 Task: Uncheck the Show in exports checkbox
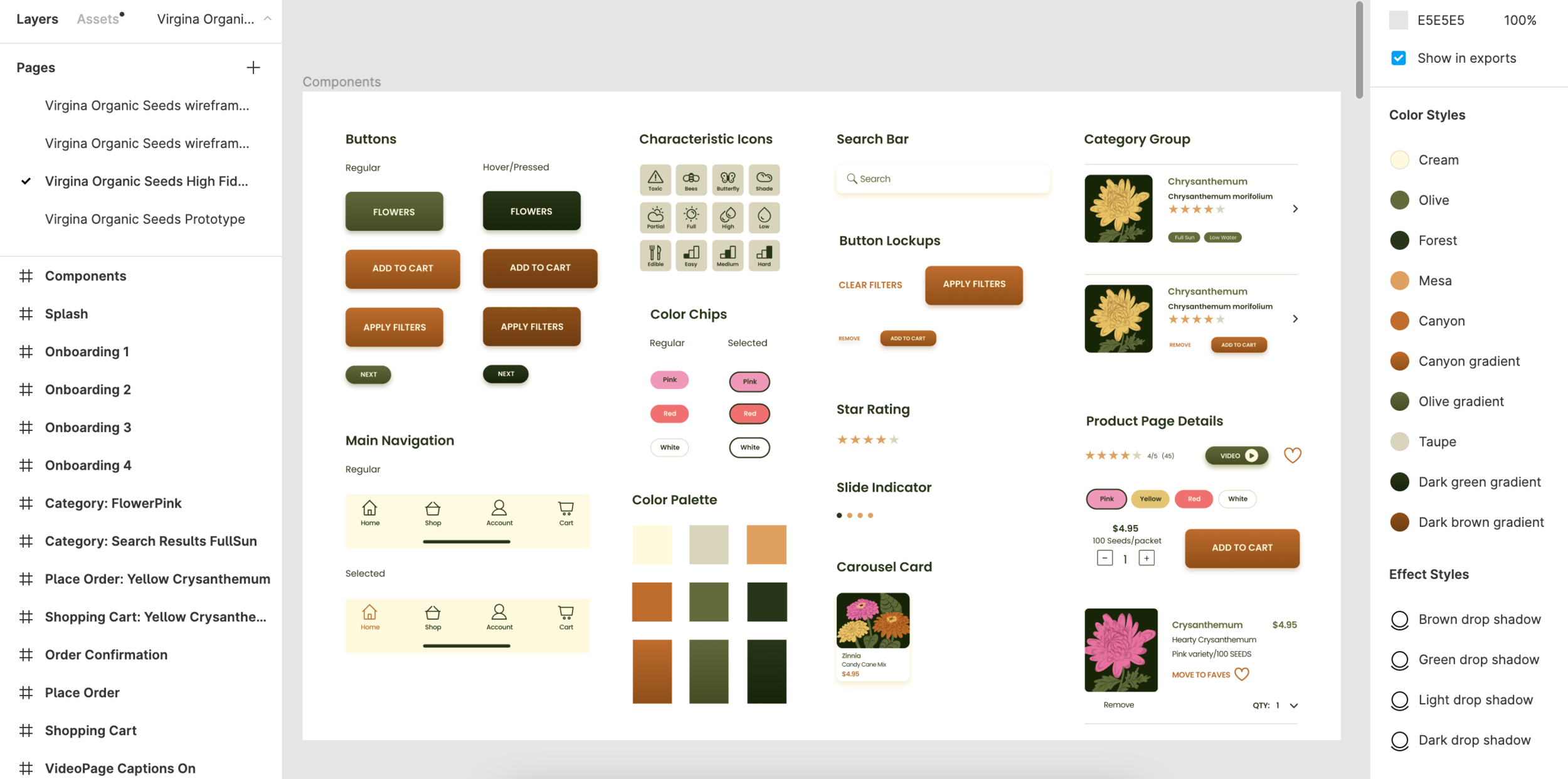click(1398, 58)
